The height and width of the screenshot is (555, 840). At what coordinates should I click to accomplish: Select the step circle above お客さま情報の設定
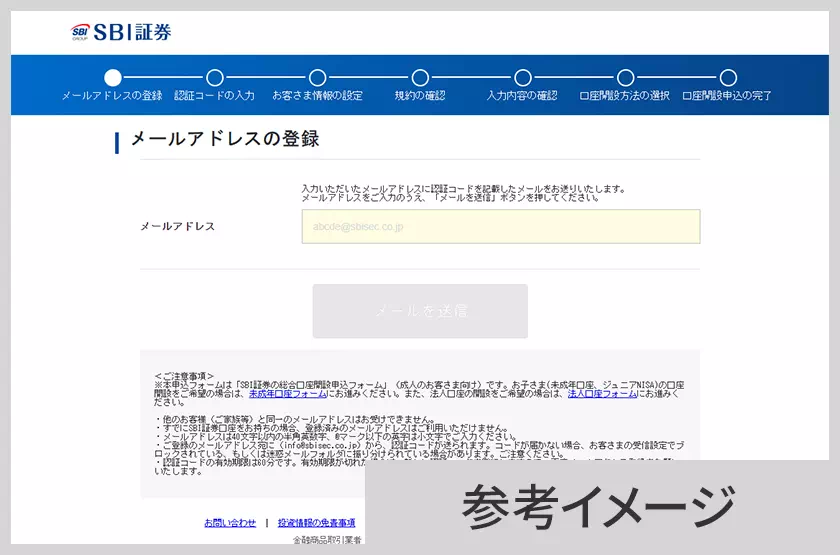(317, 77)
